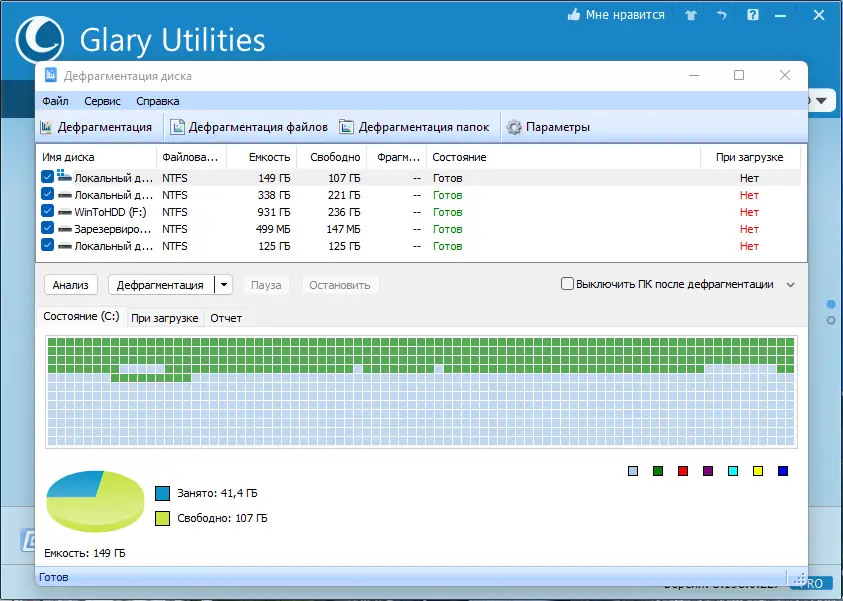Viewport: 843px width, 601px height.
Task: Open the "Файл" menu
Action: [x=55, y=101]
